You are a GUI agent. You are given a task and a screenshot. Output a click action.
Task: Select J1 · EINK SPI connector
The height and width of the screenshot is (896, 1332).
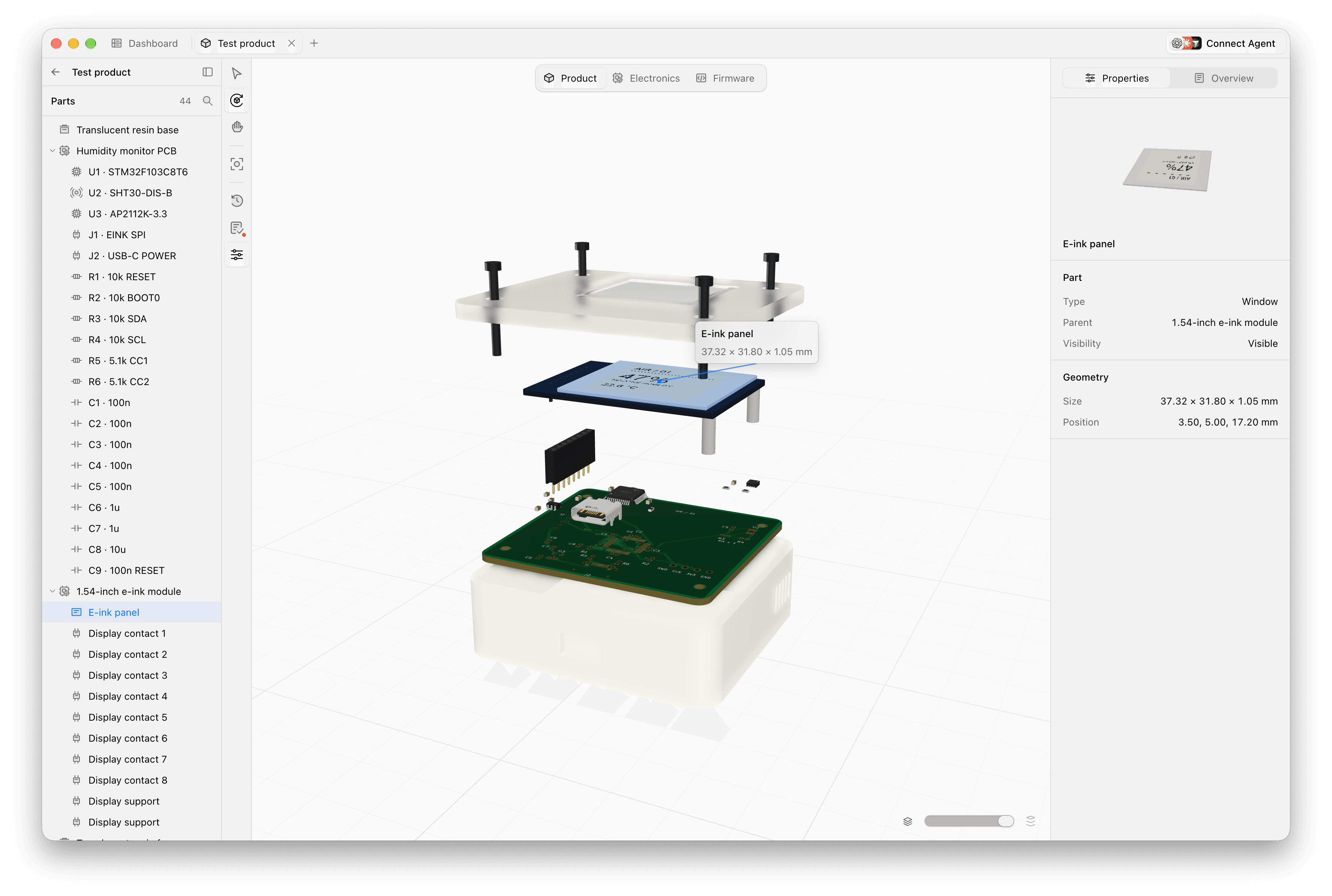point(132,235)
